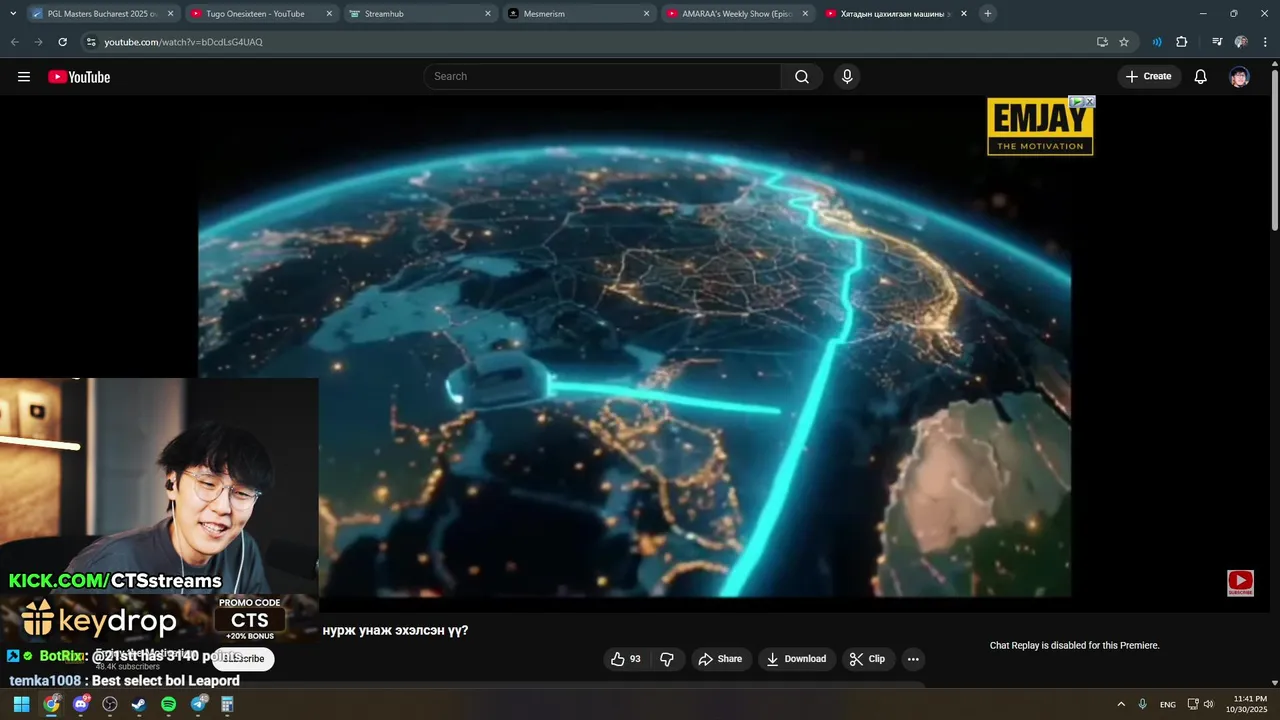Open the more actions ellipsis menu
The height and width of the screenshot is (720, 1280).
click(912, 659)
